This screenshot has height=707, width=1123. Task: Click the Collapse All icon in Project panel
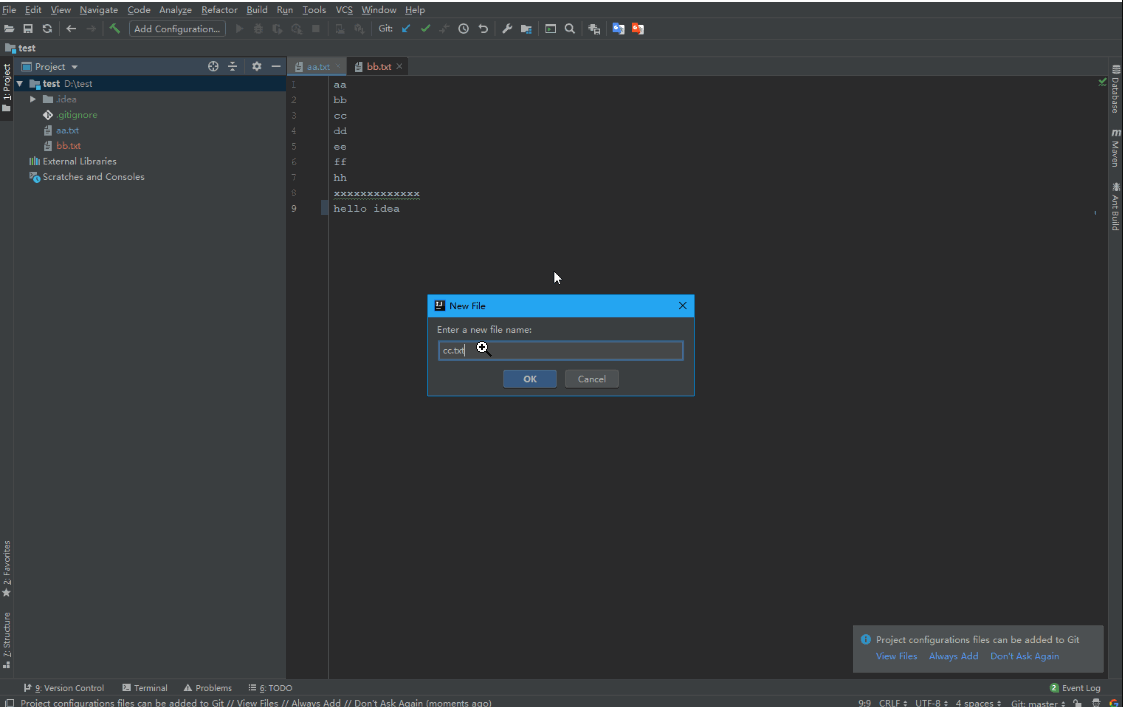tap(232, 66)
